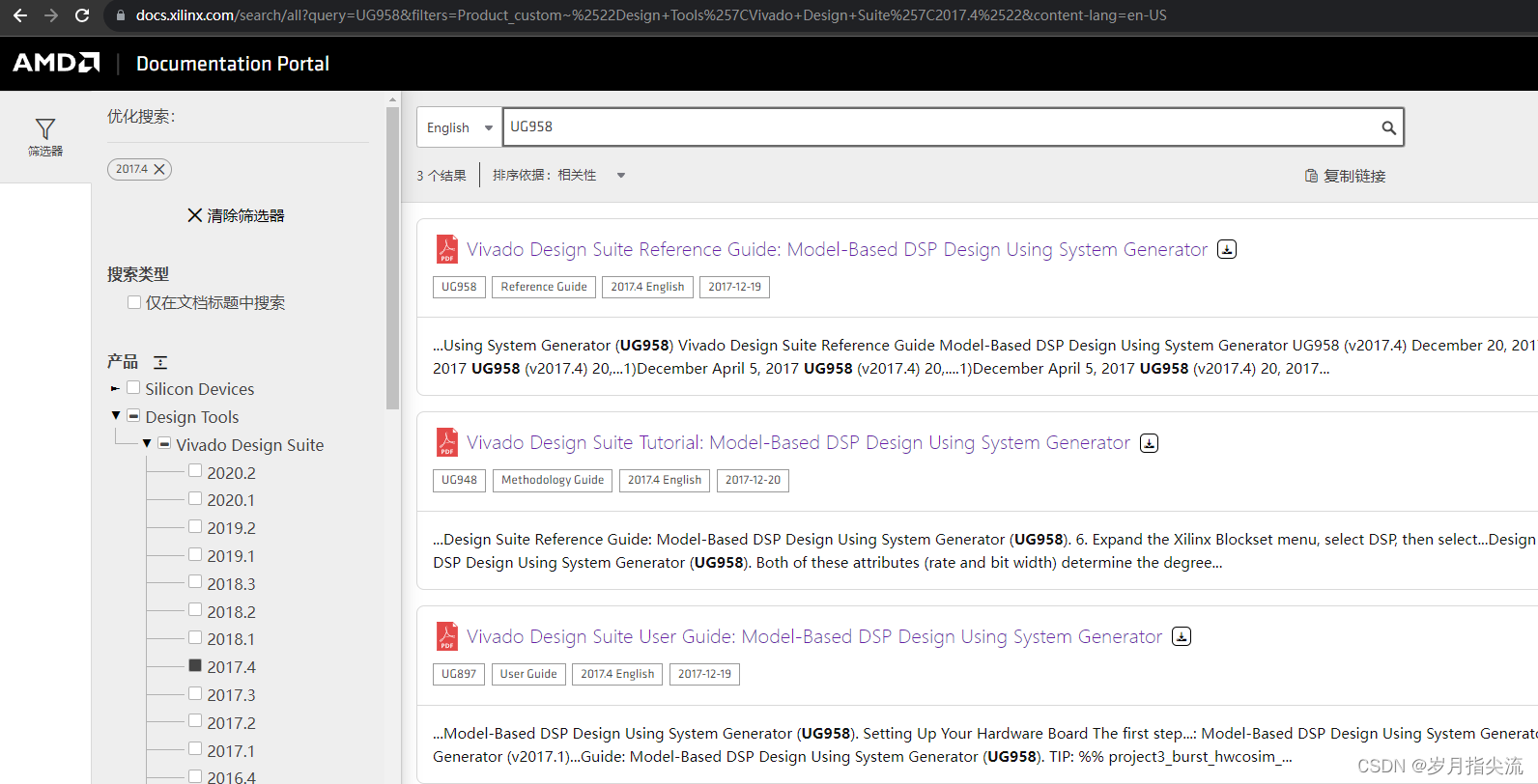The width and height of the screenshot is (1538, 784).
Task: Click 清除筛选器 clear filters button
Action: 236,215
